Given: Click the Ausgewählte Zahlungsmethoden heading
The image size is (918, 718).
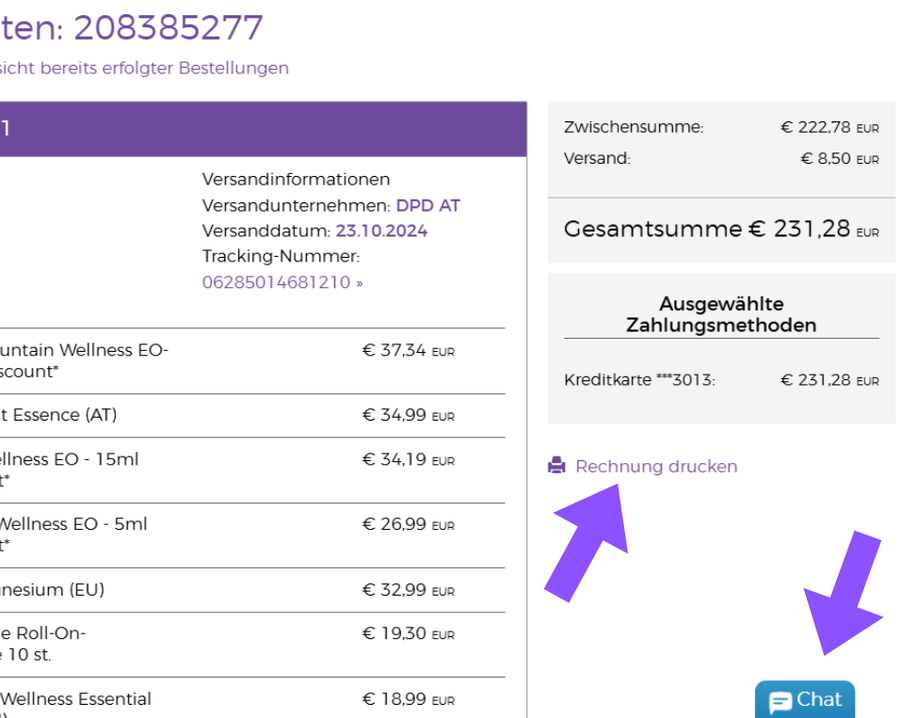Looking at the screenshot, I should click(721, 314).
